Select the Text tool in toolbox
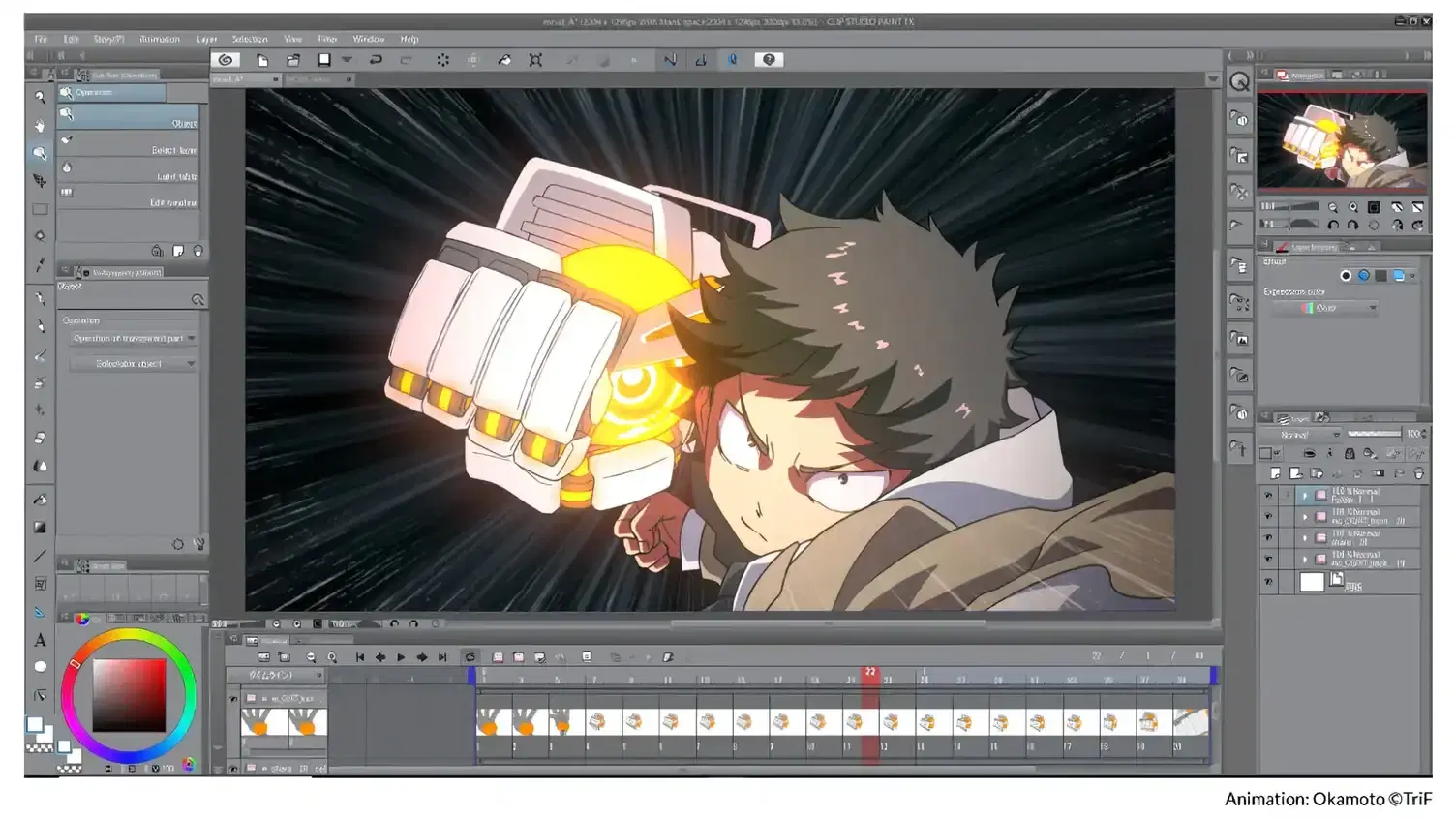Image resolution: width=1456 pixels, height=819 pixels. click(x=40, y=640)
